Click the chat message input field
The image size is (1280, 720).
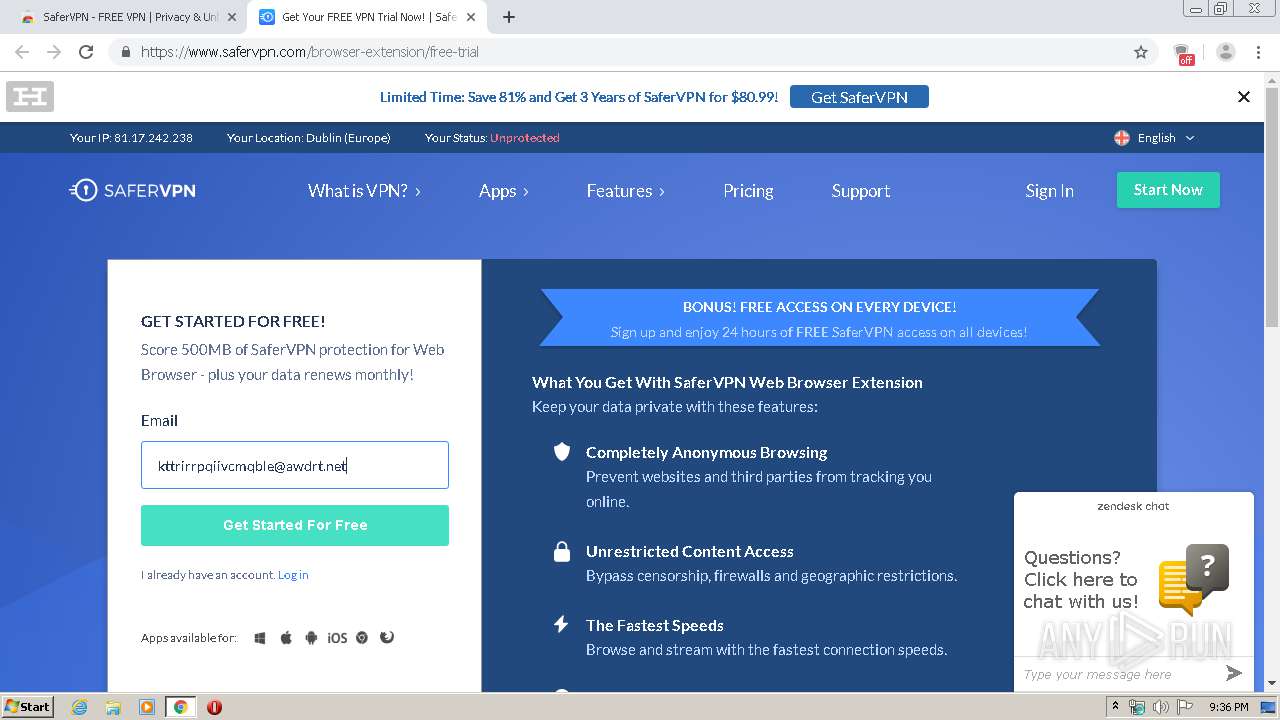tap(1118, 674)
